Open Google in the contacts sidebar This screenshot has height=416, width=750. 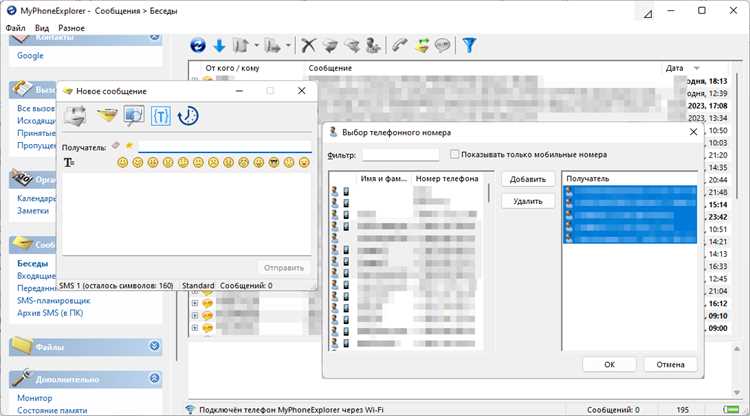pyautogui.click(x=30, y=55)
